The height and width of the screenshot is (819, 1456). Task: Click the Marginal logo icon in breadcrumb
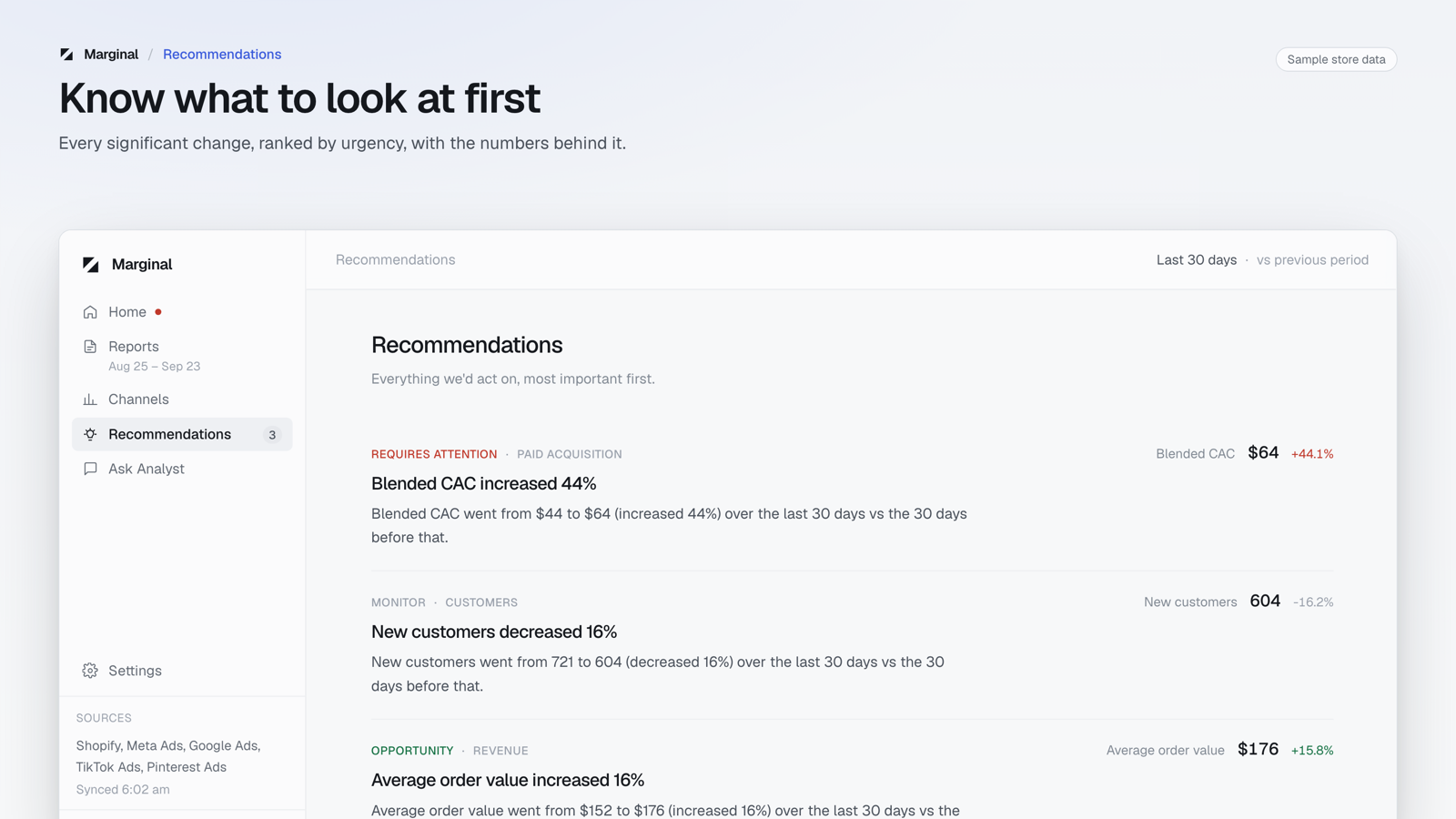pyautogui.click(x=66, y=55)
